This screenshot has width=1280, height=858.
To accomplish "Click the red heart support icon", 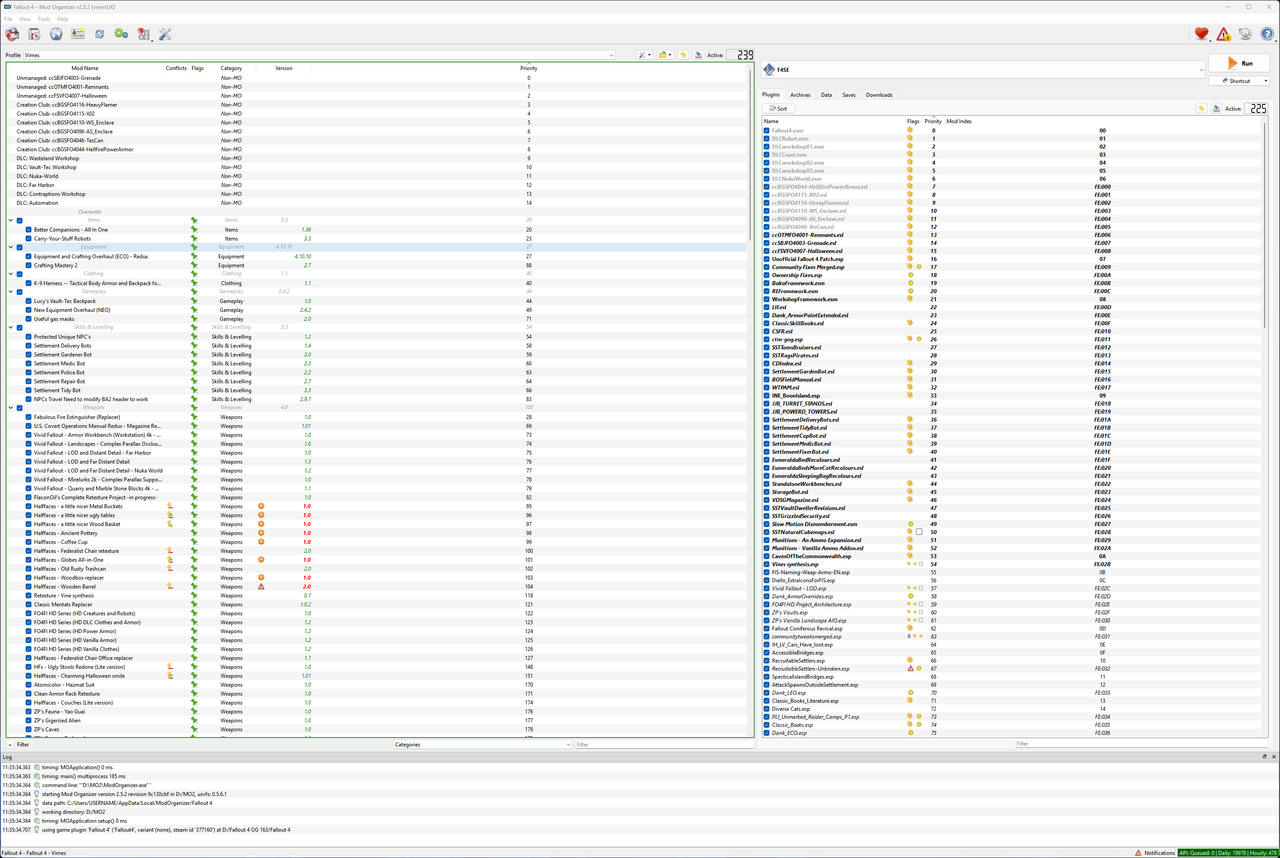I will coord(1201,33).
